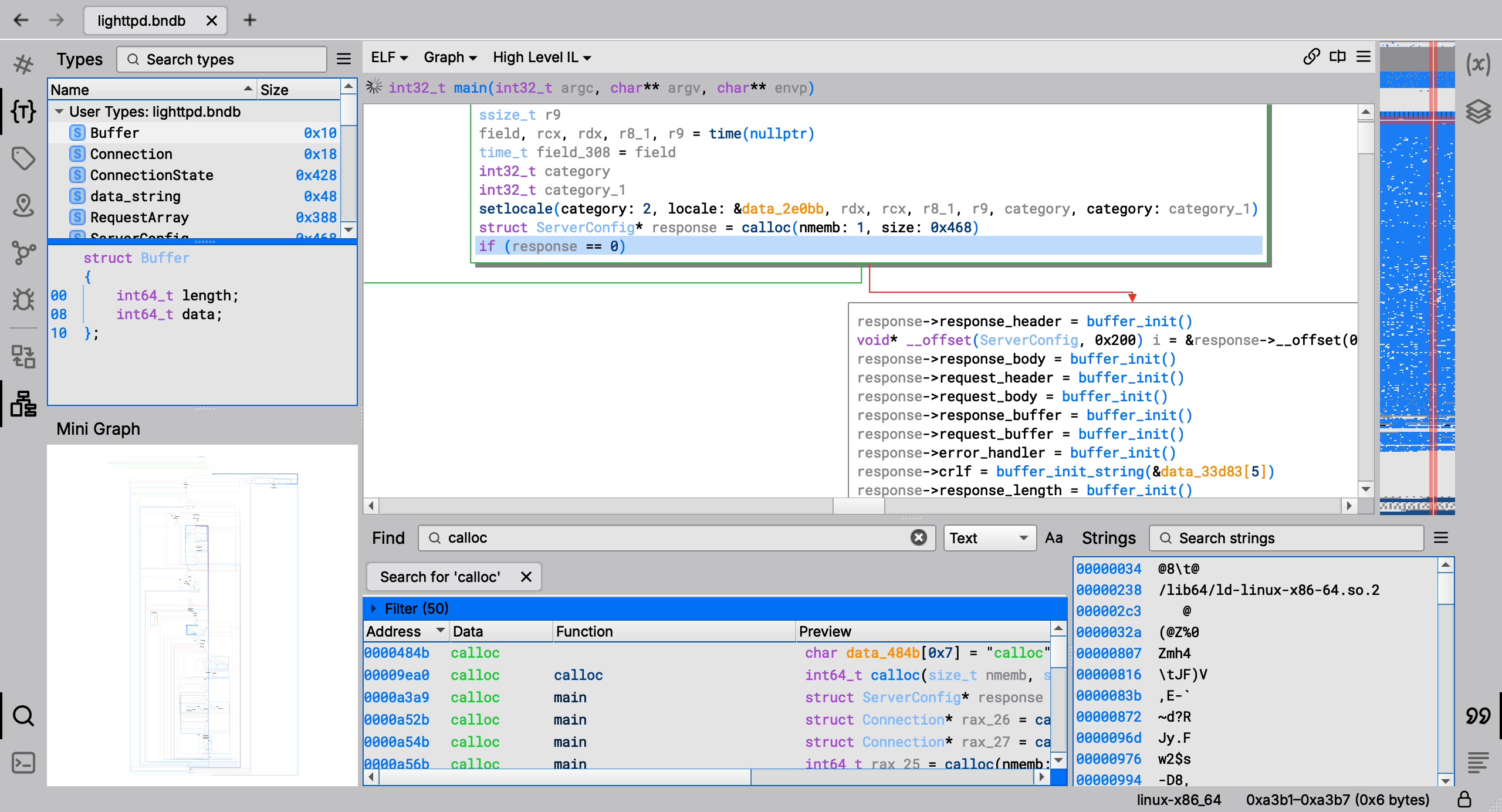The height and width of the screenshot is (812, 1502).
Task: Open the Debugger bug icon in sidebar
Action: click(23, 299)
